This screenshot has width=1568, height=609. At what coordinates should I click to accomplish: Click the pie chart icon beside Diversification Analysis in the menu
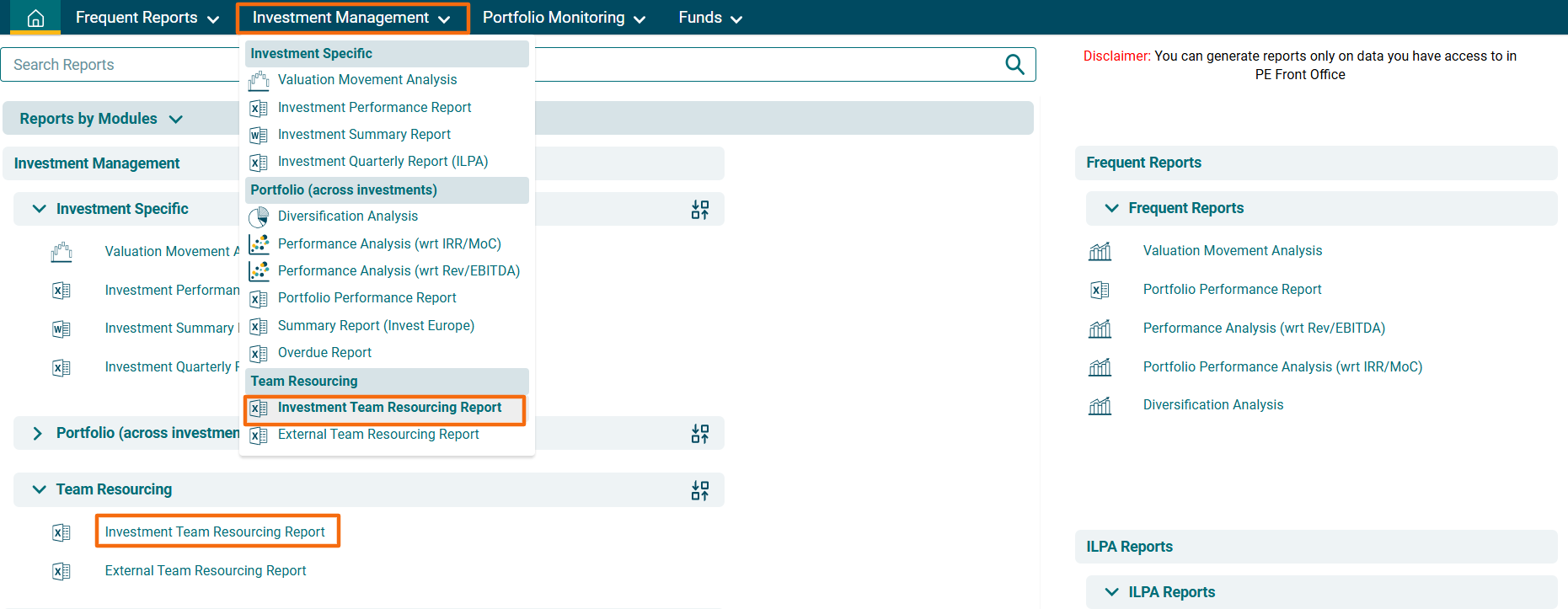coord(259,217)
